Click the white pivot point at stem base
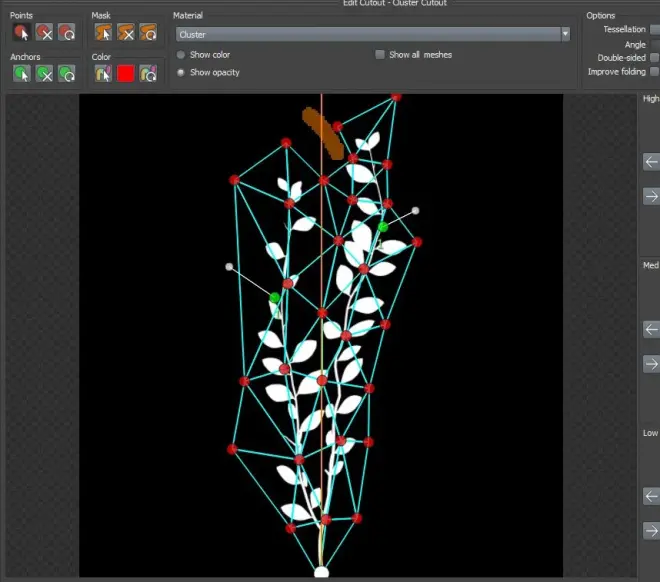 click(322, 572)
